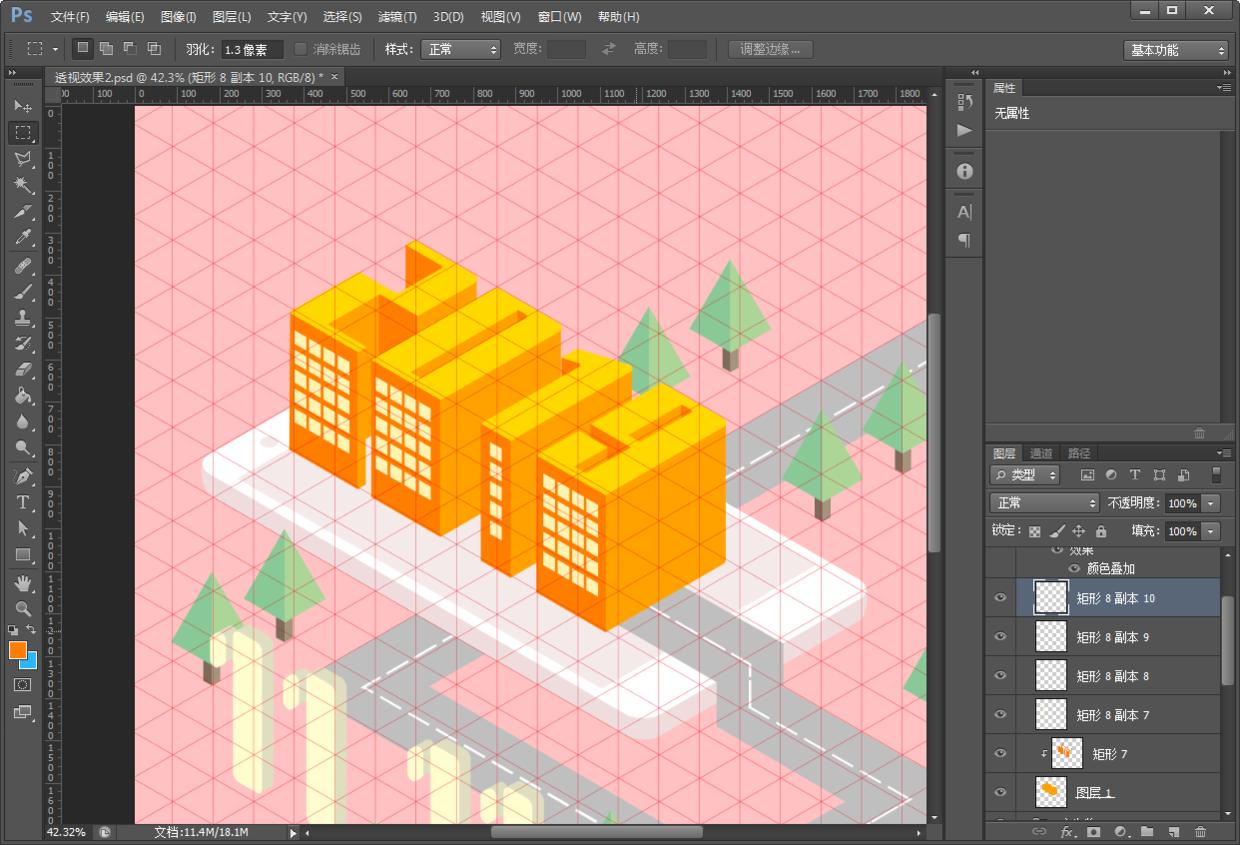The width and height of the screenshot is (1240, 845).
Task: Expand the 基本功能 workspace dropdown
Action: click(x=1176, y=50)
